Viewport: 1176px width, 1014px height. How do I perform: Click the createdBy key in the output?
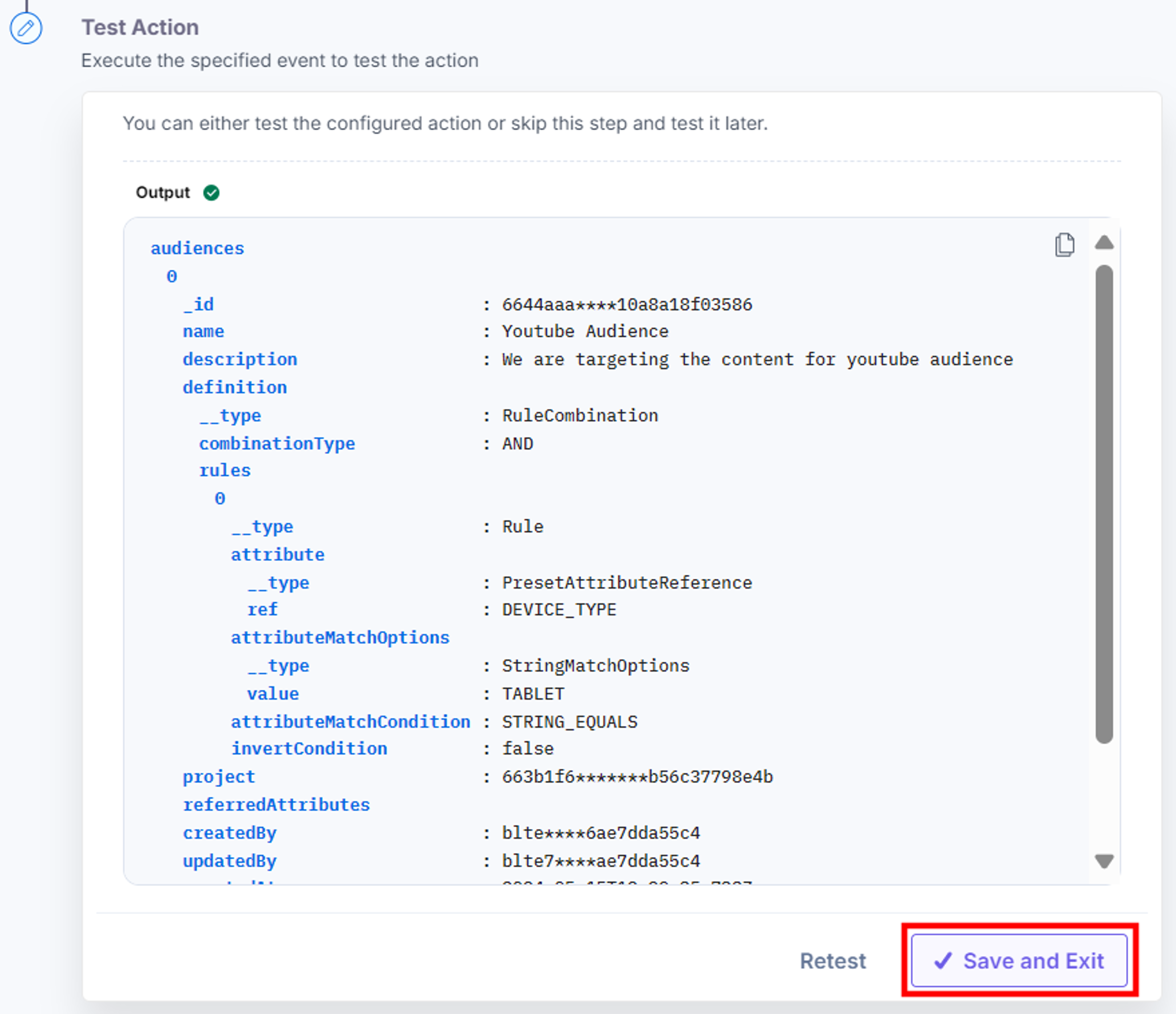[x=229, y=833]
